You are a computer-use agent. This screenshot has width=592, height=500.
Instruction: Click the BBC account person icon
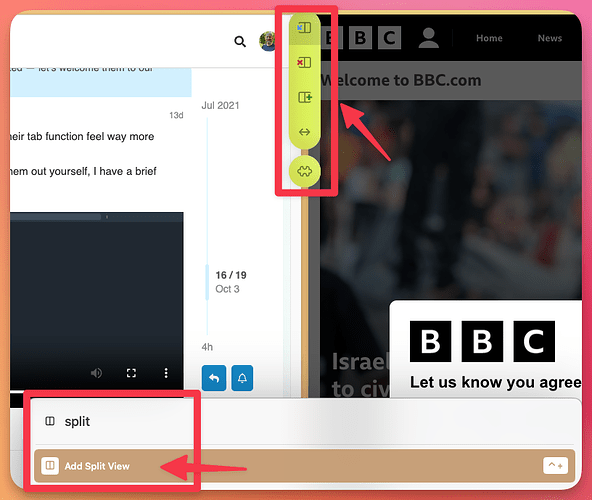(x=429, y=38)
